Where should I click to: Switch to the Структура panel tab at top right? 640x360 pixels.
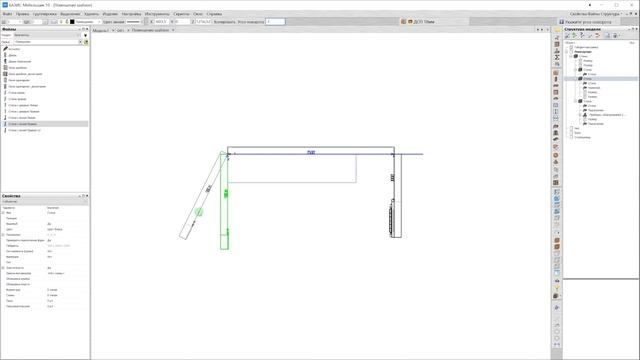coord(611,14)
